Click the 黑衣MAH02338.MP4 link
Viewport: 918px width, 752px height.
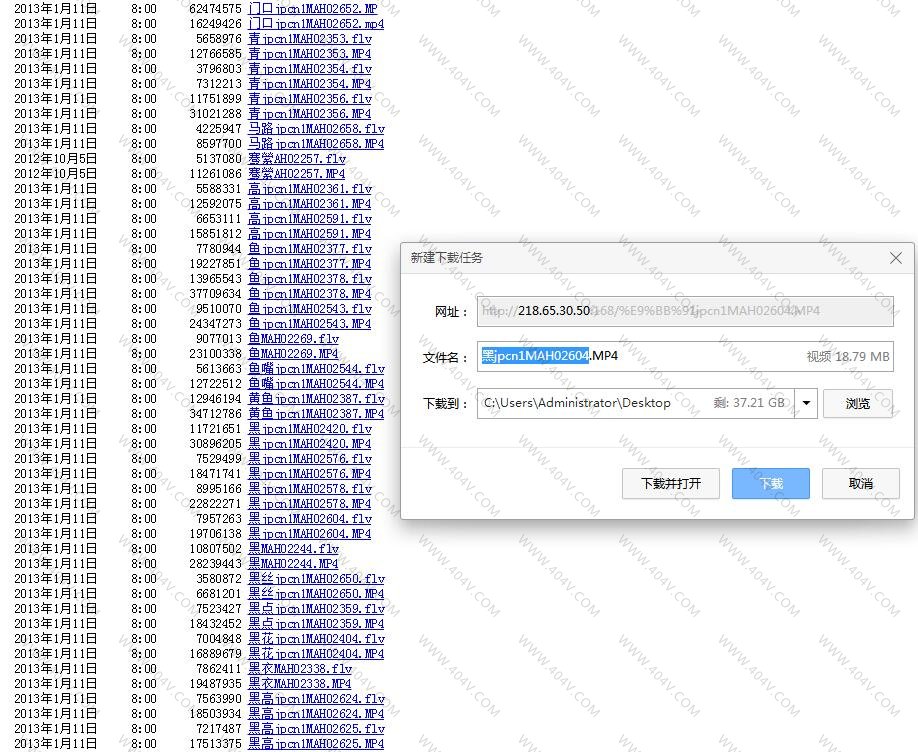coord(300,684)
